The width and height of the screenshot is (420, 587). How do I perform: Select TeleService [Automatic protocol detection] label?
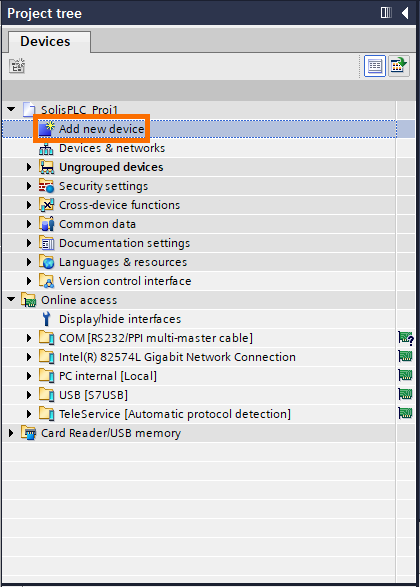pos(175,414)
